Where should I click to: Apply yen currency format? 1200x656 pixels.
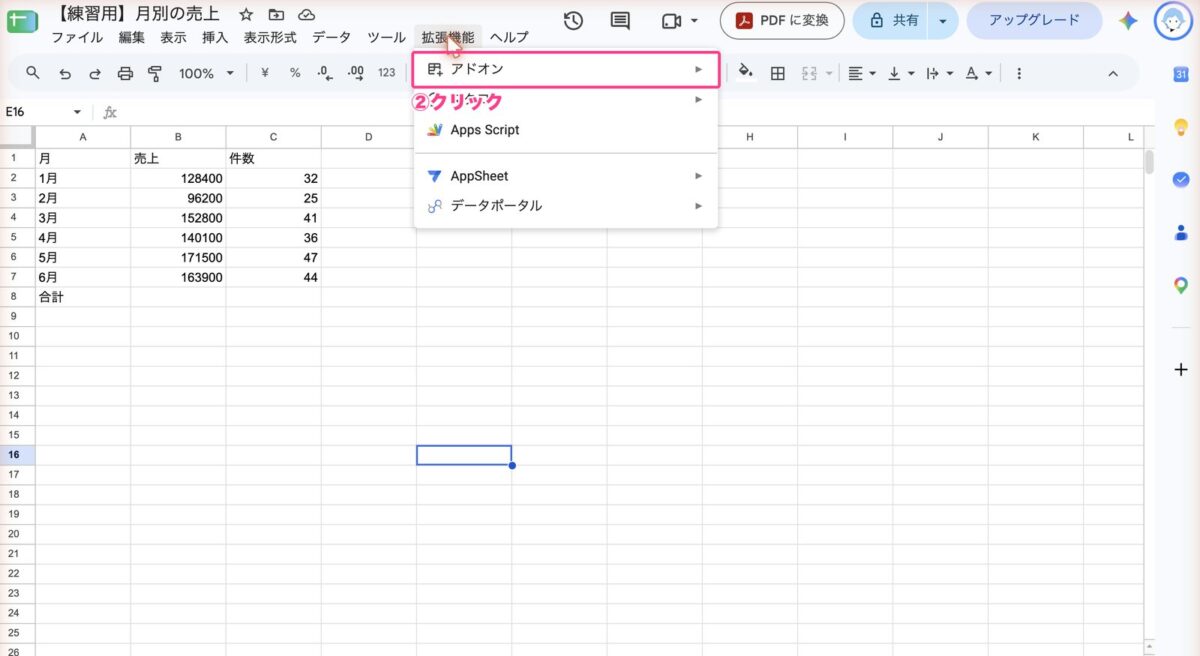pyautogui.click(x=265, y=73)
